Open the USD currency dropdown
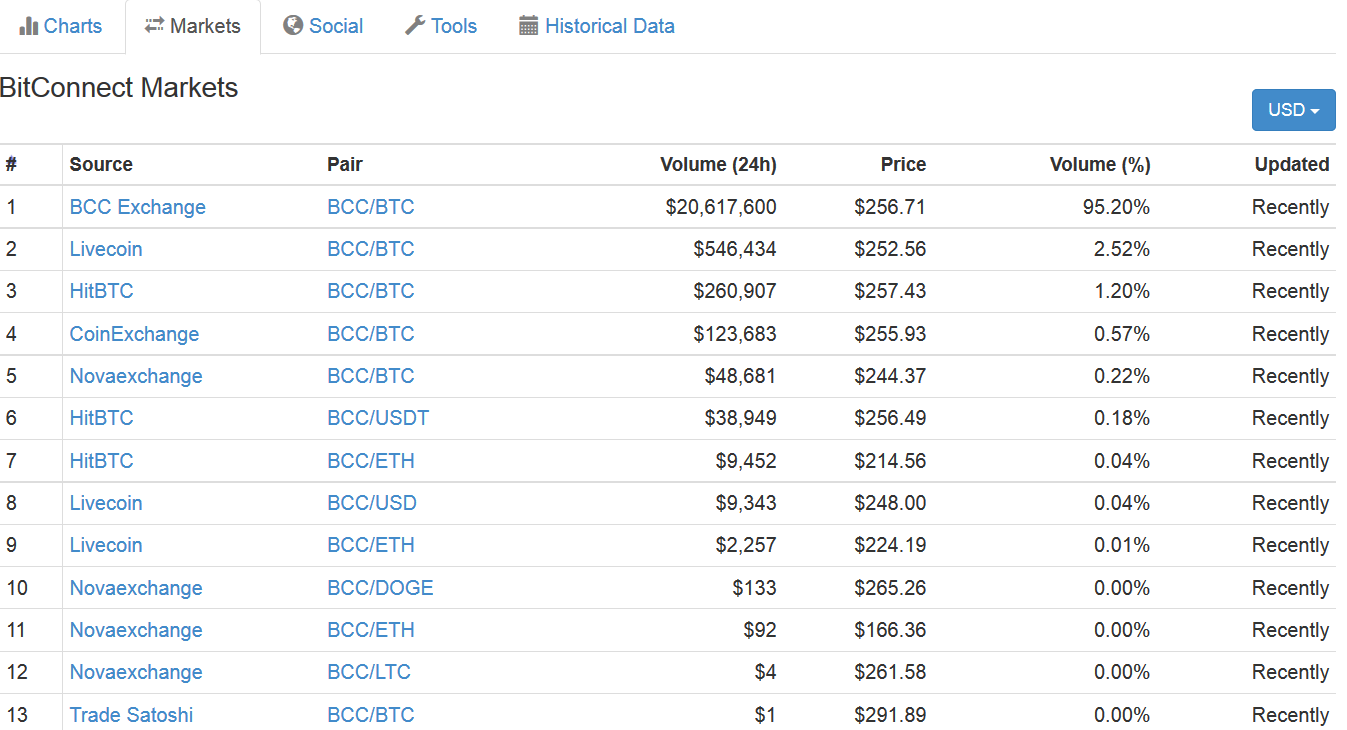The height and width of the screenshot is (730, 1347). 1293,110
